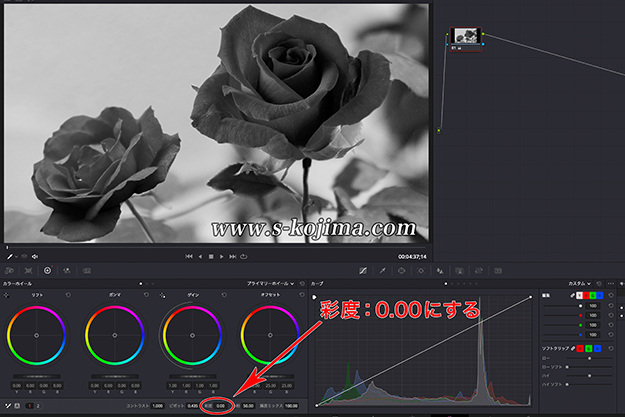
Task: Stop playback in the viewer
Action: (x=211, y=257)
